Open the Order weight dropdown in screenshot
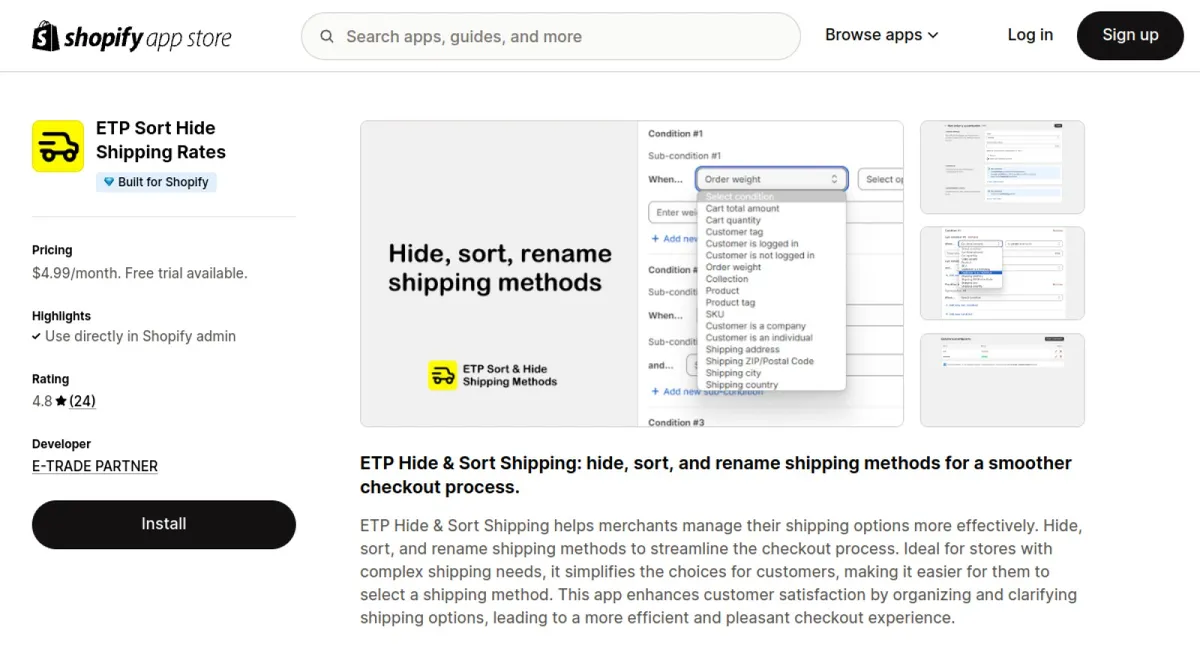Viewport: 1200px width, 650px height. pyautogui.click(x=772, y=179)
